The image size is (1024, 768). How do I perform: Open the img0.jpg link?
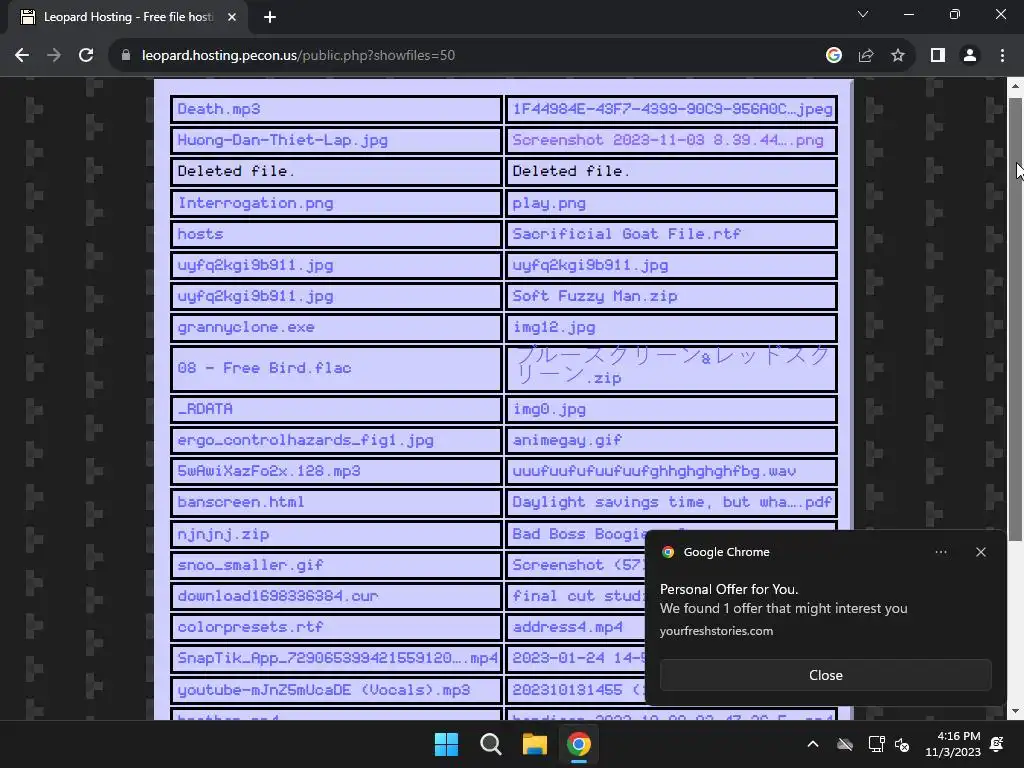(x=549, y=409)
